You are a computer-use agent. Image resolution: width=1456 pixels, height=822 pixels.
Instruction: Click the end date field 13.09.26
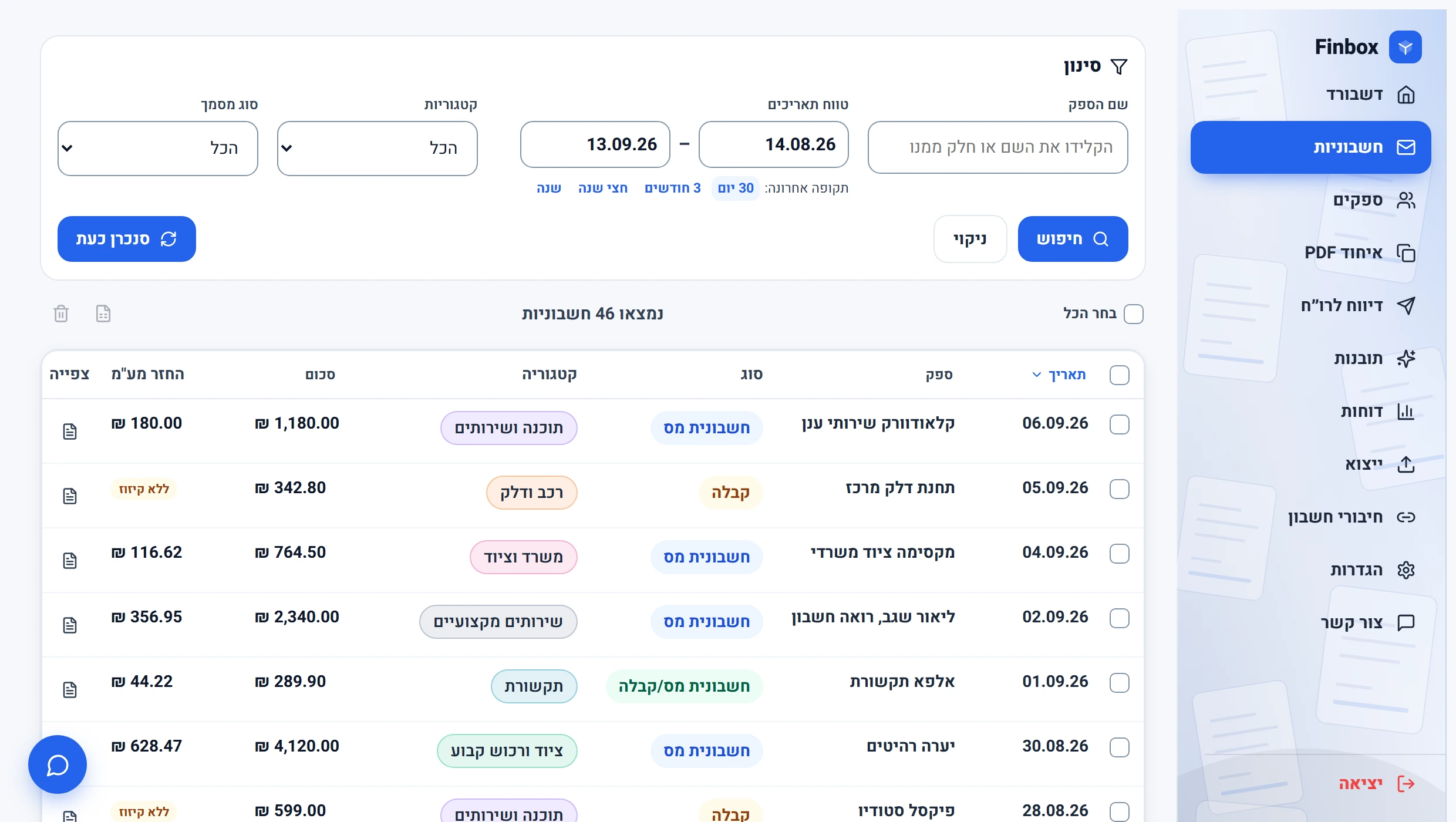point(595,144)
